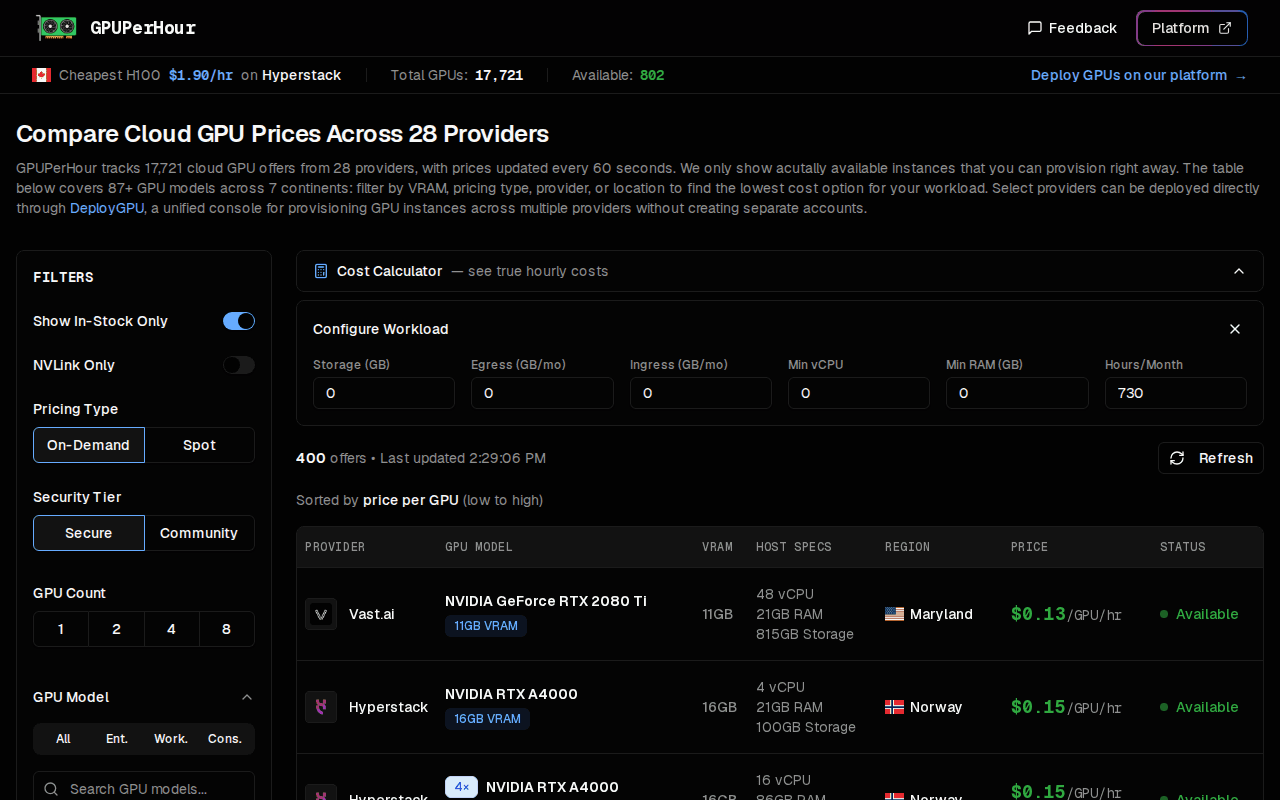Image resolution: width=1280 pixels, height=800 pixels.
Task: Click the GPUPerHour GPU logo icon
Action: [x=56, y=28]
